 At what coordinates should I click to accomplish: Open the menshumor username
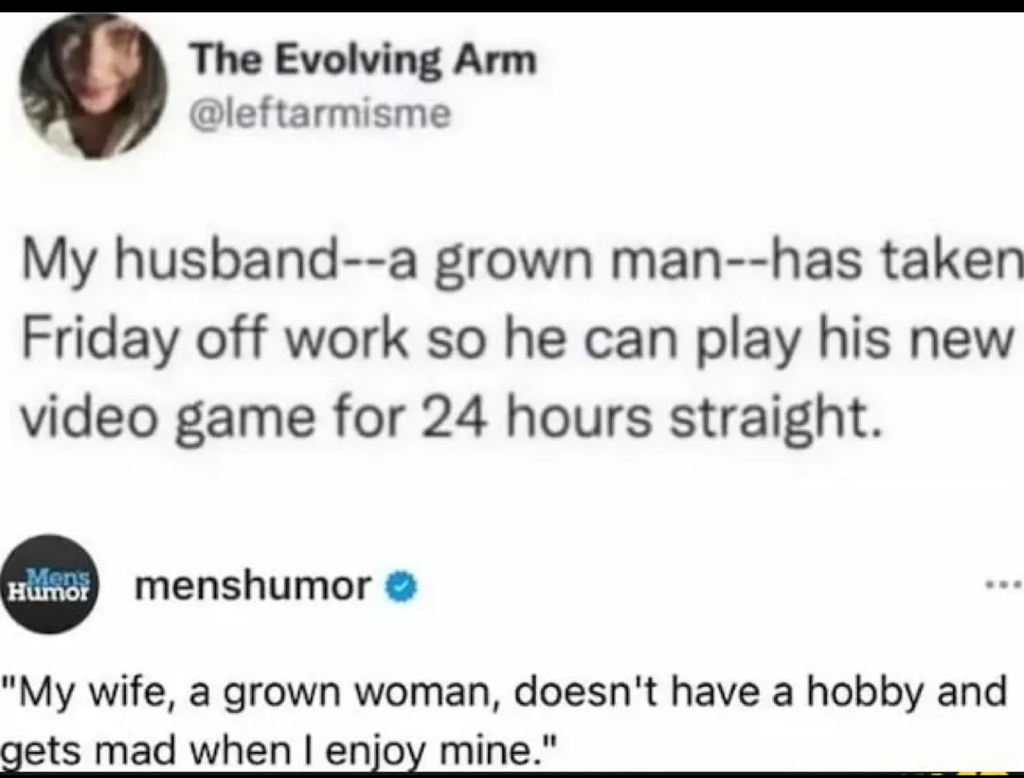click(253, 586)
